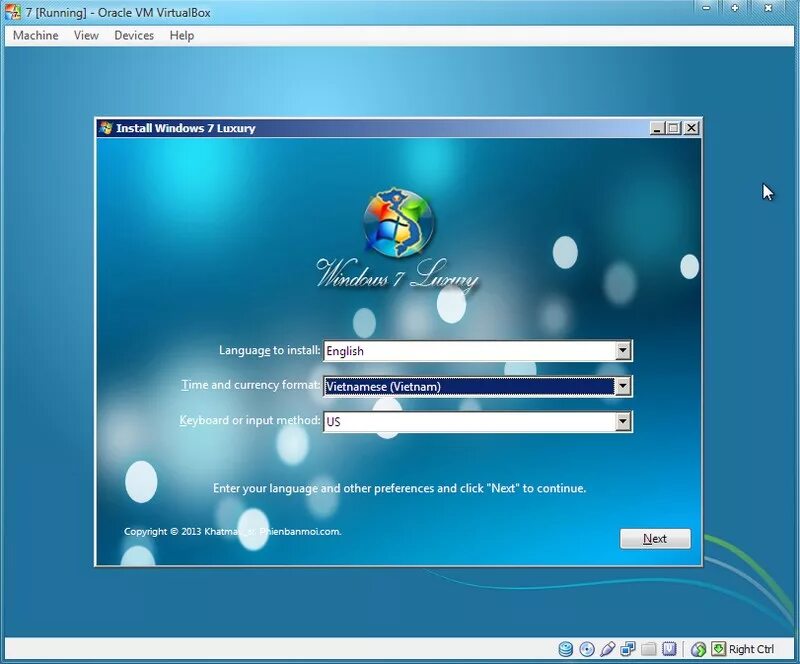Expand the Time and currency format dropdown arrow
The image size is (800, 664).
click(622, 386)
